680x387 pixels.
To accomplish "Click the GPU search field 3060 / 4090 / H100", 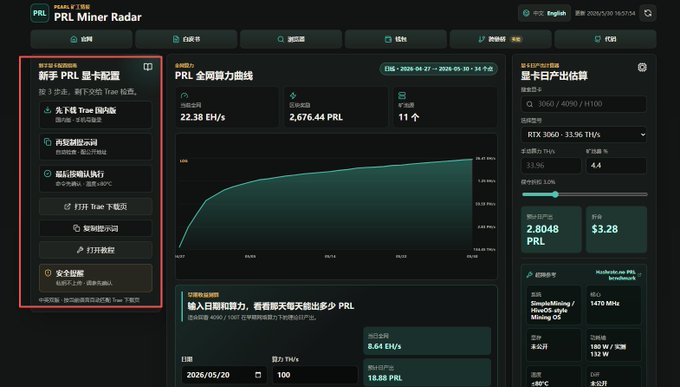I will [584, 104].
